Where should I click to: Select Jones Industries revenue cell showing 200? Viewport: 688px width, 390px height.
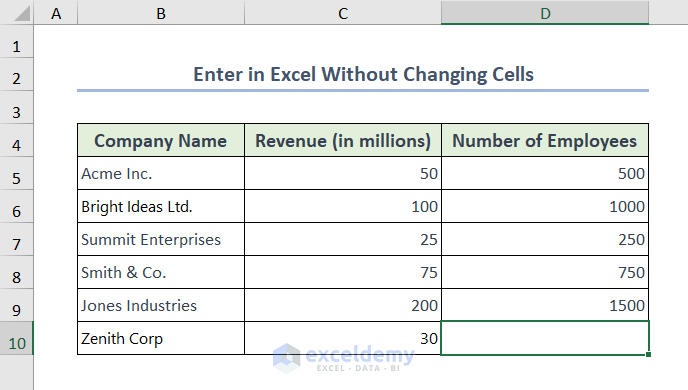pyautogui.click(x=343, y=305)
